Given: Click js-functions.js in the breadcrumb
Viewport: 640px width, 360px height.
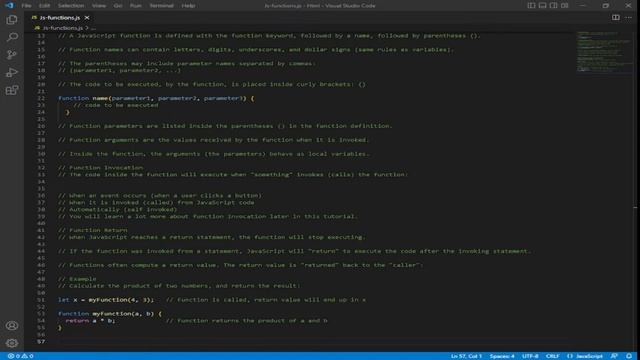Looking at the screenshot, I should [x=63, y=28].
